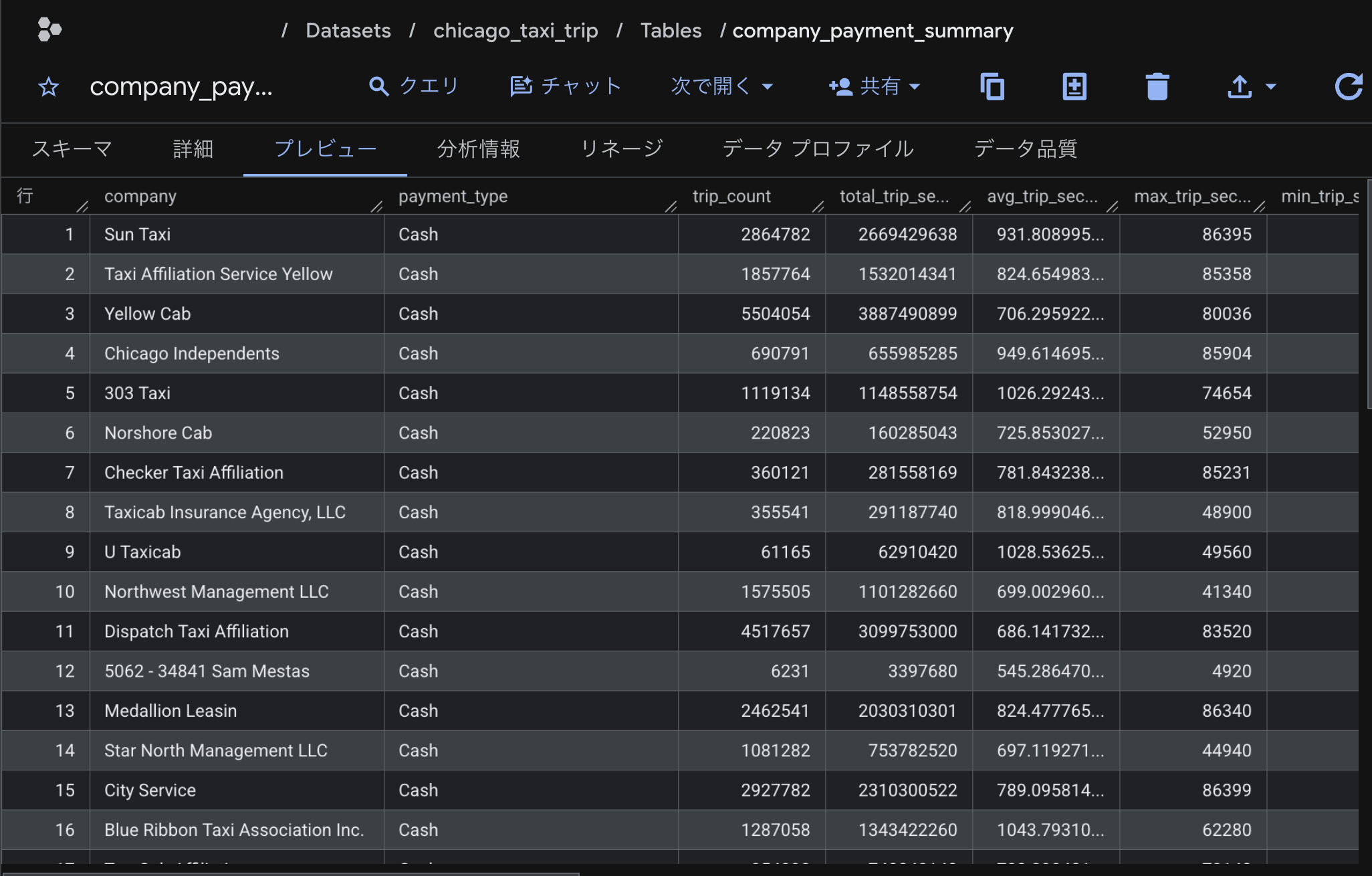Select the 'City Service' cell

coord(237,790)
